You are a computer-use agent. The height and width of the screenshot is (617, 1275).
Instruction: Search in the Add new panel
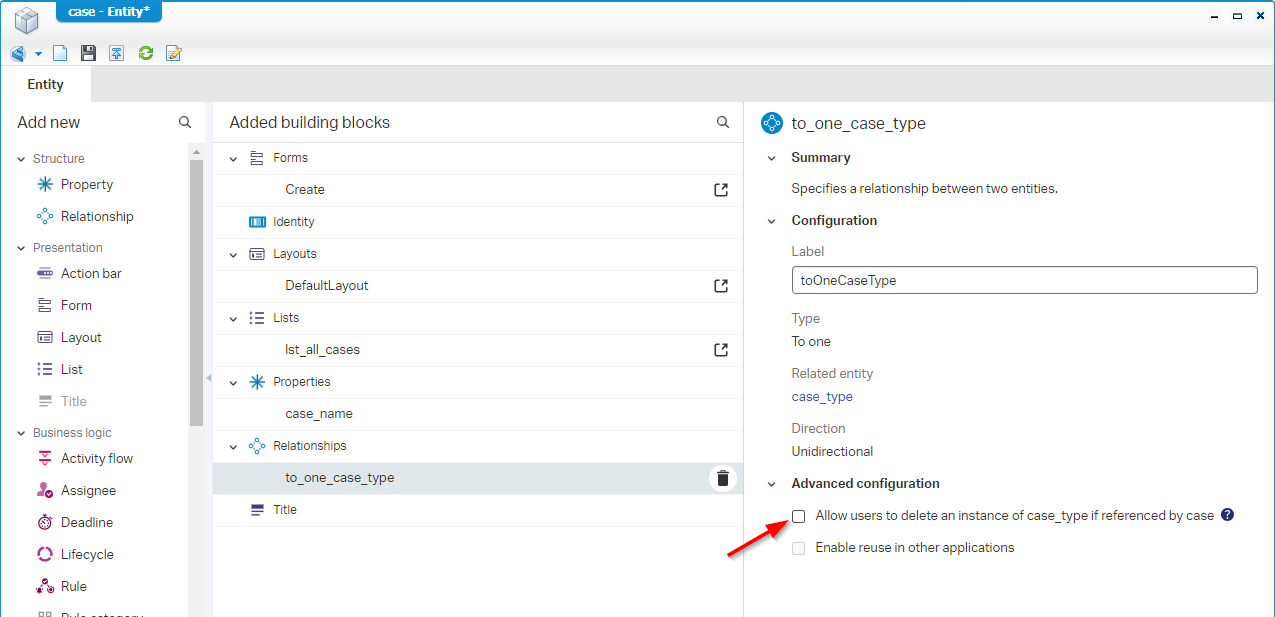(185, 122)
